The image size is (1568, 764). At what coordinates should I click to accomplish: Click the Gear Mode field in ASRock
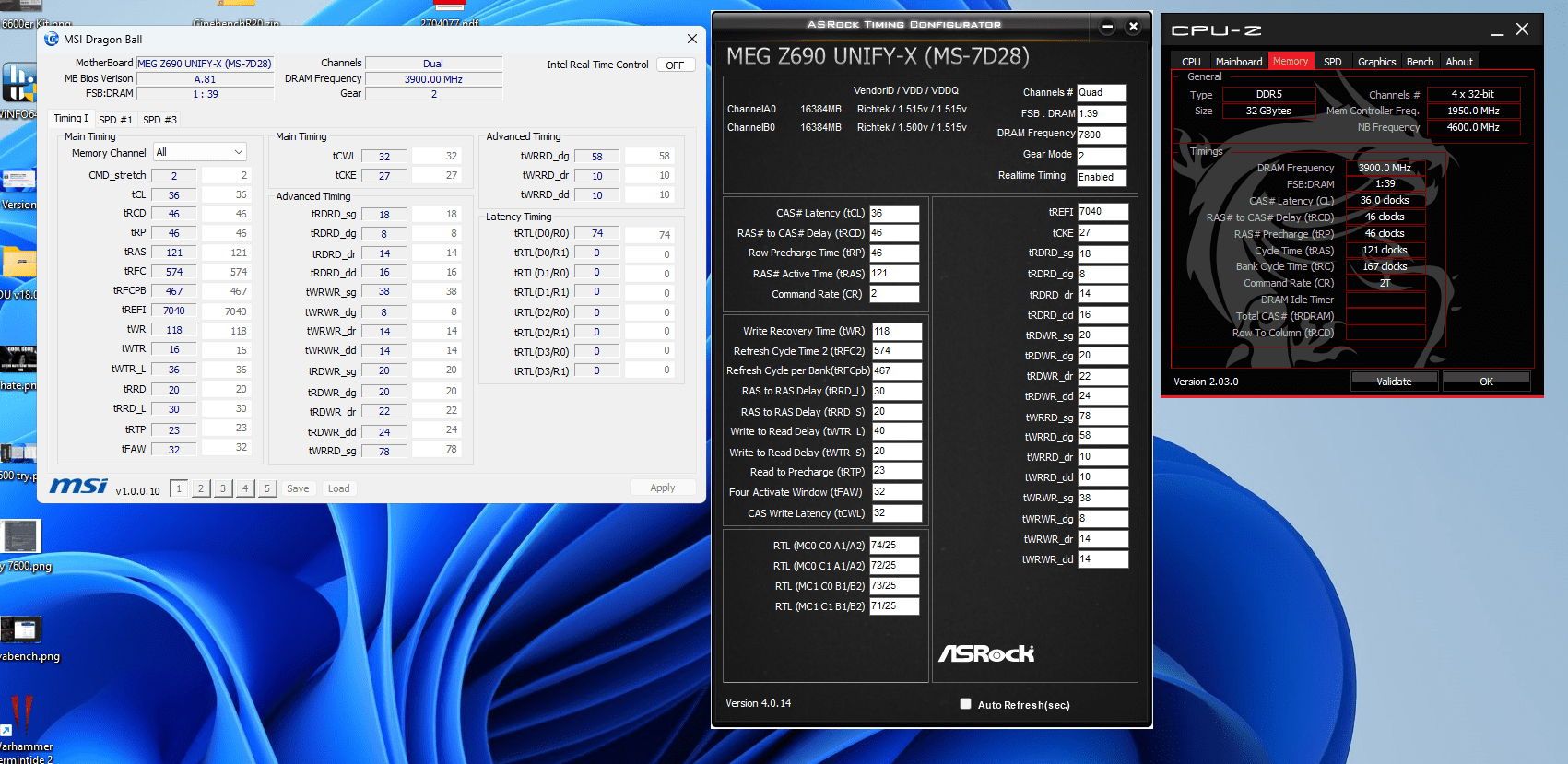1102,156
